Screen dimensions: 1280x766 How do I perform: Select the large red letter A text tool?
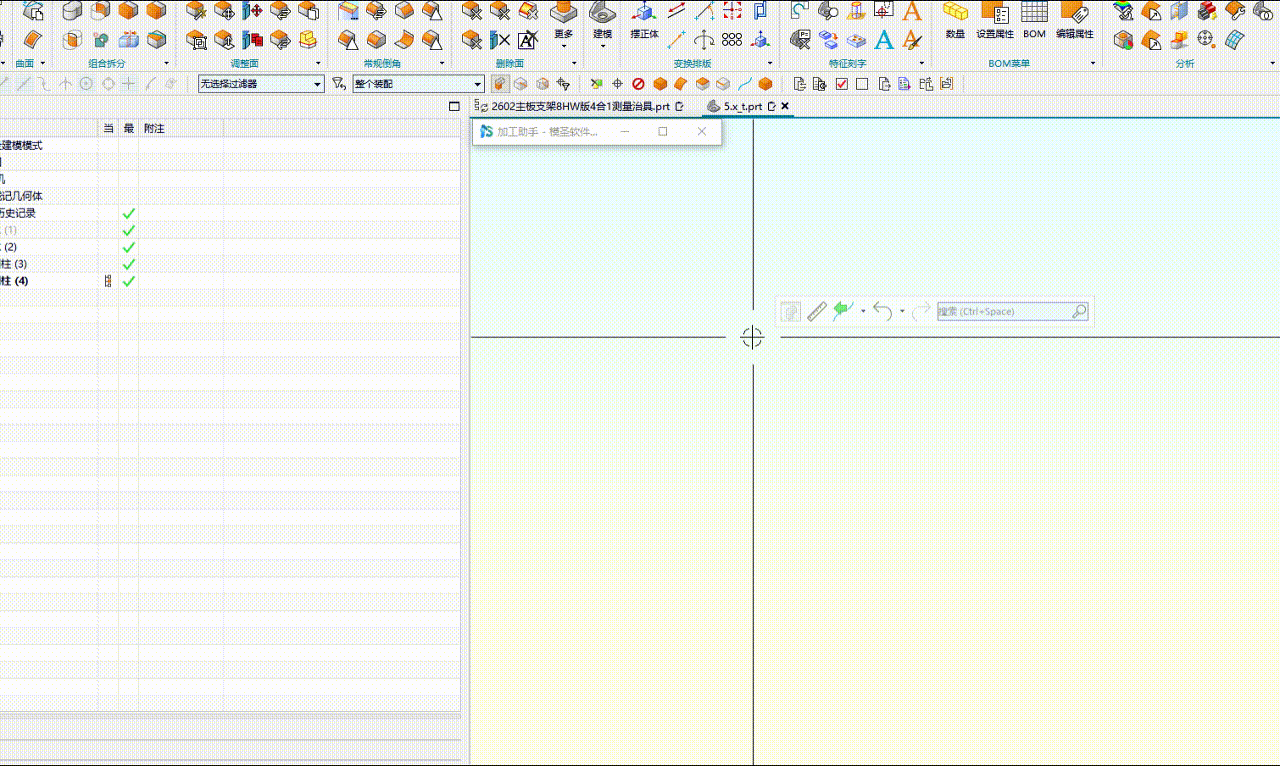[911, 12]
